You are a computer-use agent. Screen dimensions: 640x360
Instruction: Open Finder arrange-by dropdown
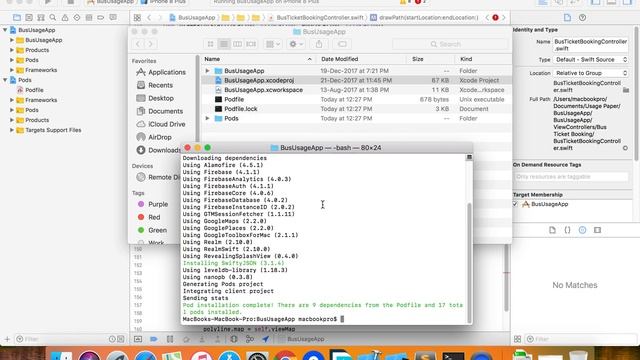(273, 44)
